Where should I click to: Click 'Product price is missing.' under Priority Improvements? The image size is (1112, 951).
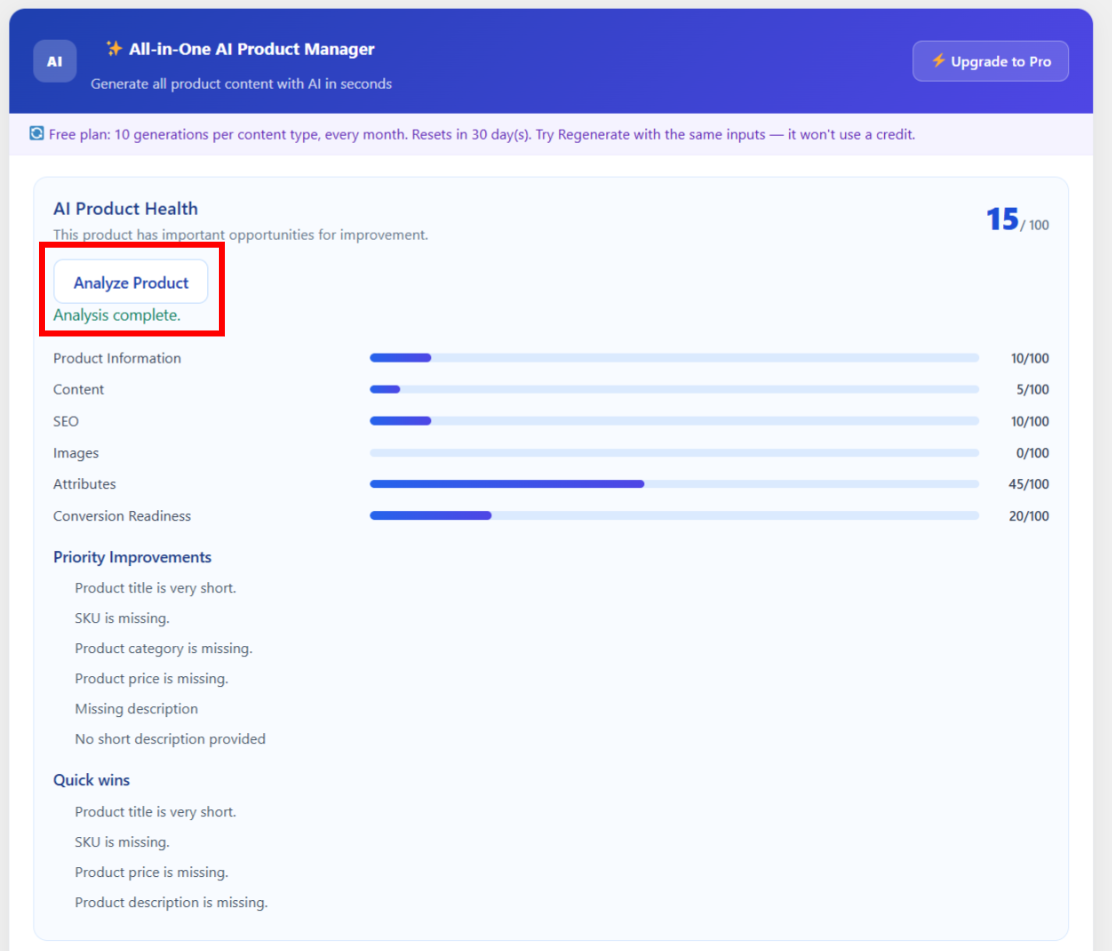(x=152, y=679)
